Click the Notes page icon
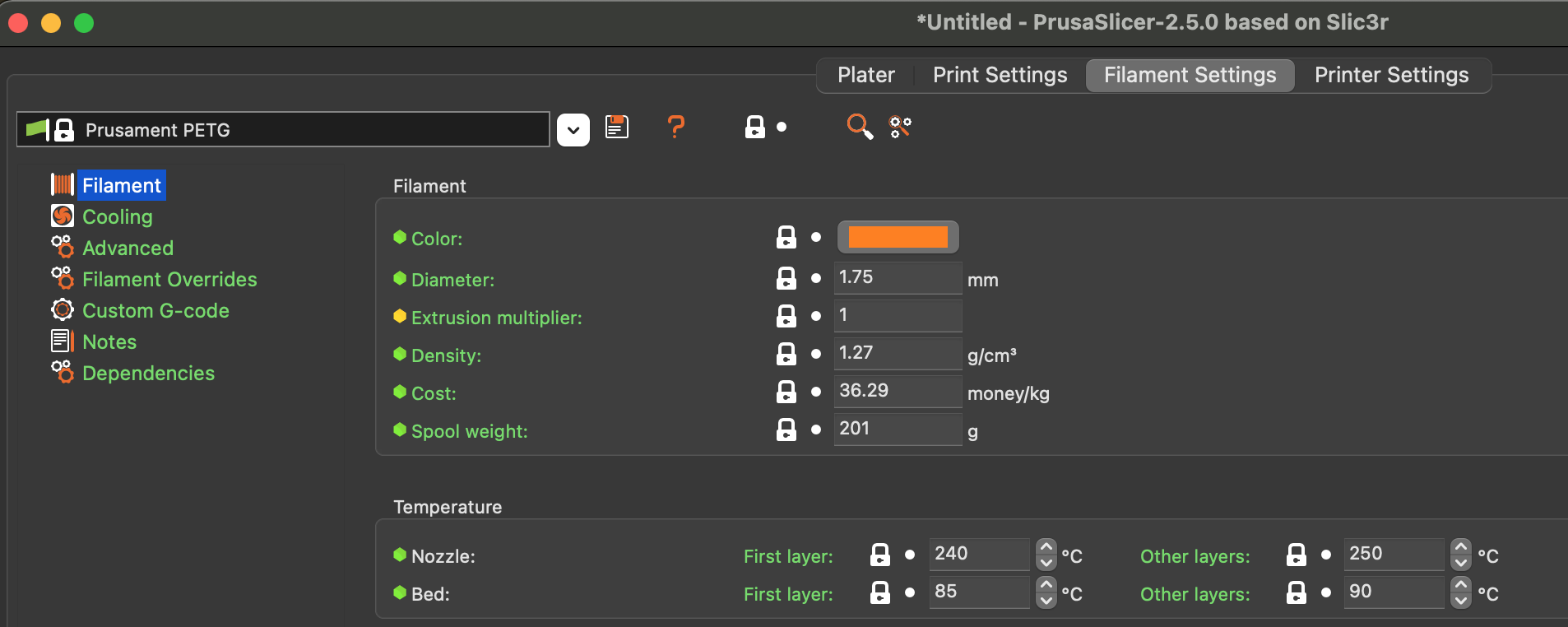The height and width of the screenshot is (627, 1568). [63, 341]
